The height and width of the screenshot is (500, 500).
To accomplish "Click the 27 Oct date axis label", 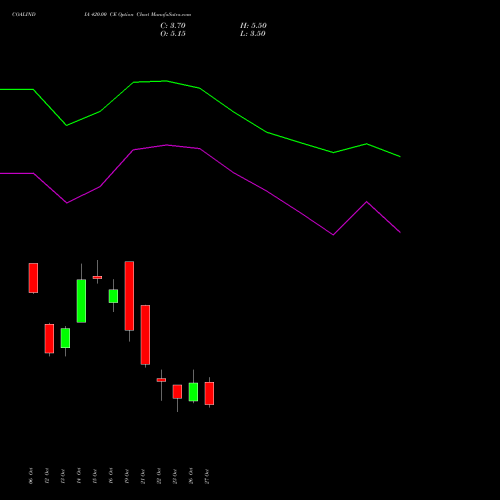I will (207, 476).
